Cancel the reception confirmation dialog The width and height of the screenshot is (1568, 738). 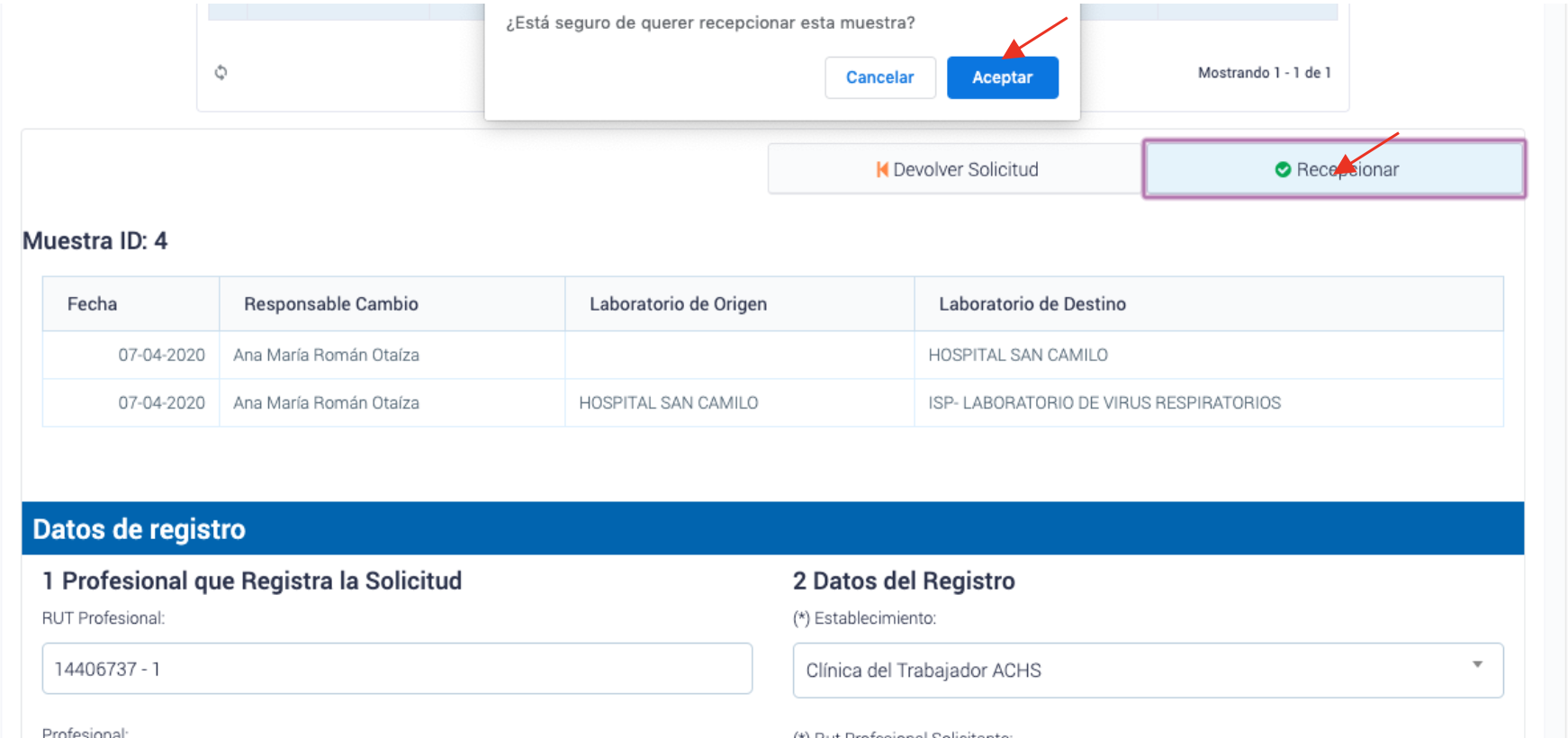pos(879,77)
